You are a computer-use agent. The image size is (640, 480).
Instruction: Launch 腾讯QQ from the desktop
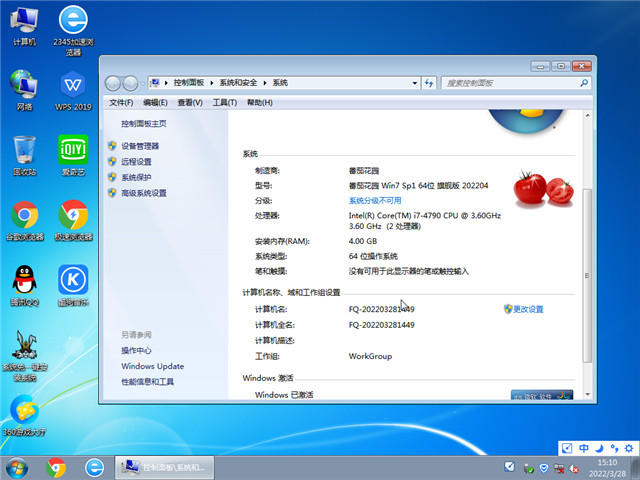click(24, 286)
